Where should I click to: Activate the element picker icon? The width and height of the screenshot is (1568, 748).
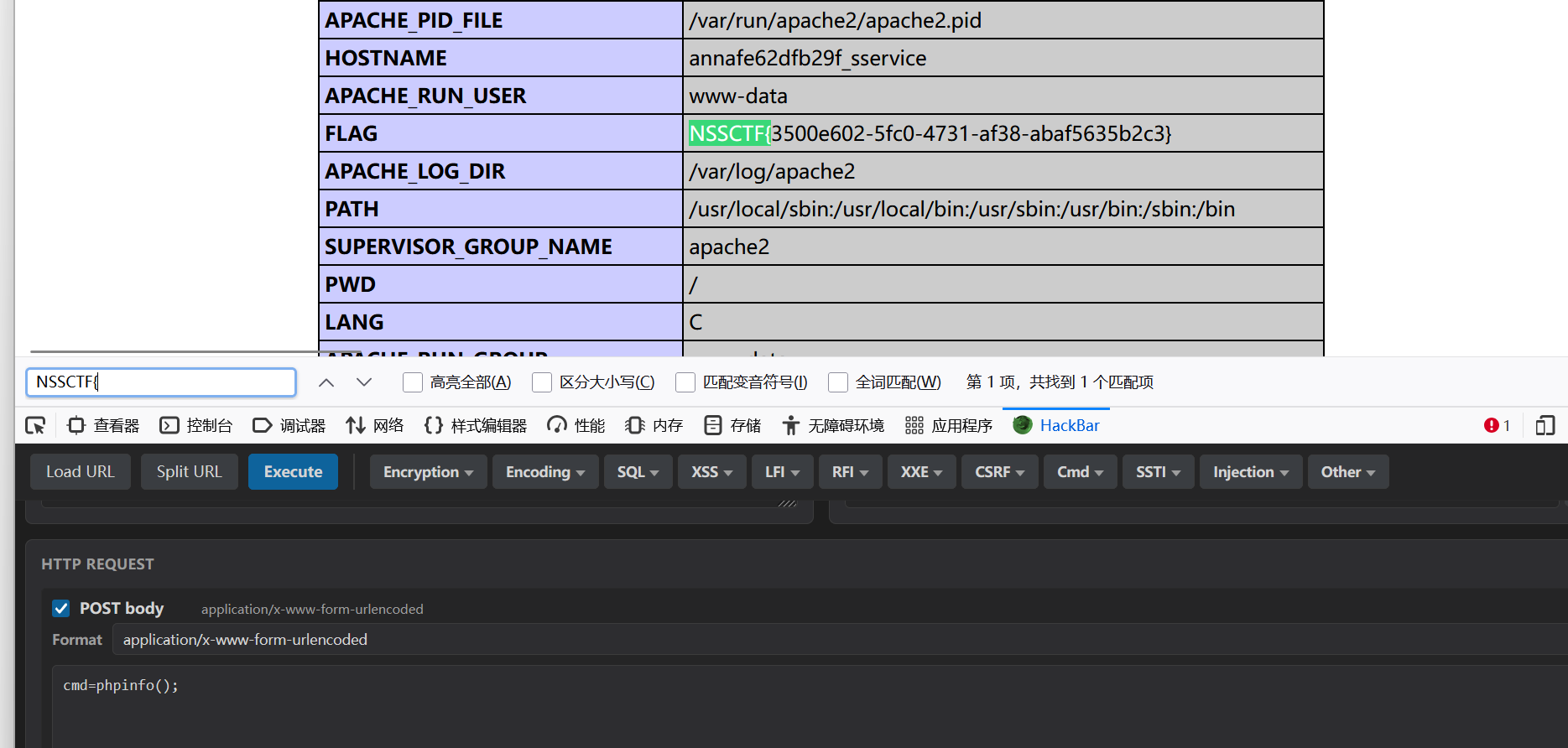[35, 426]
